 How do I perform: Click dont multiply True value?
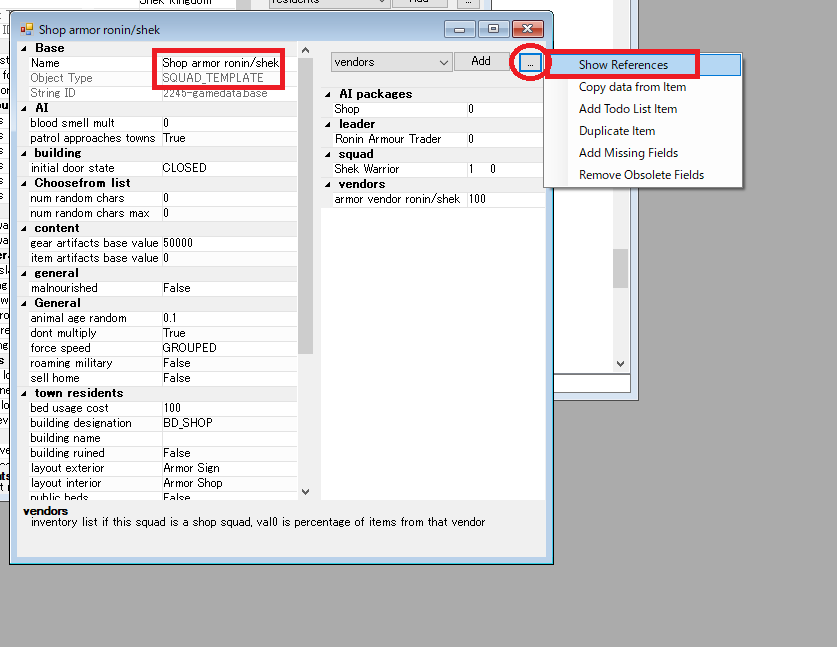click(229, 333)
